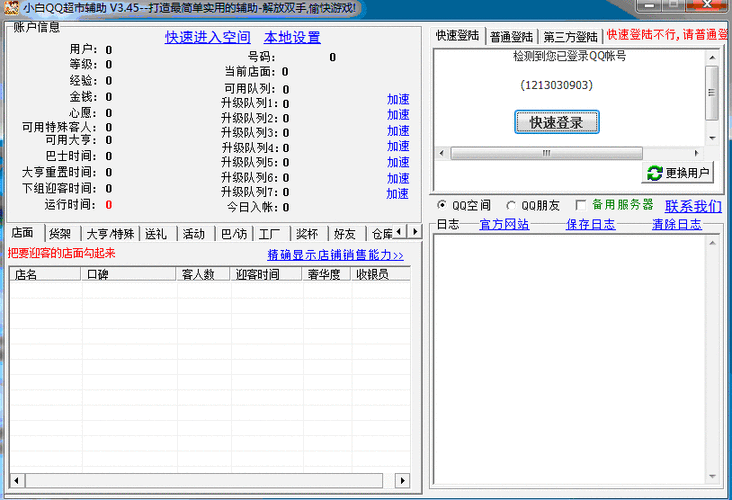Switch to the 普通登陆 login tab
This screenshot has width=732, height=500.
pos(513,37)
